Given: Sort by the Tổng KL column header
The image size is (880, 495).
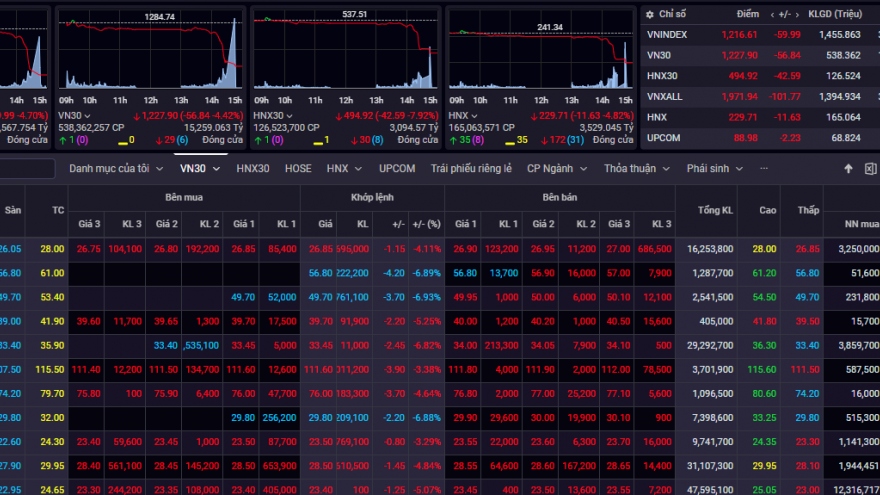Looking at the screenshot, I should pyautogui.click(x=711, y=211).
